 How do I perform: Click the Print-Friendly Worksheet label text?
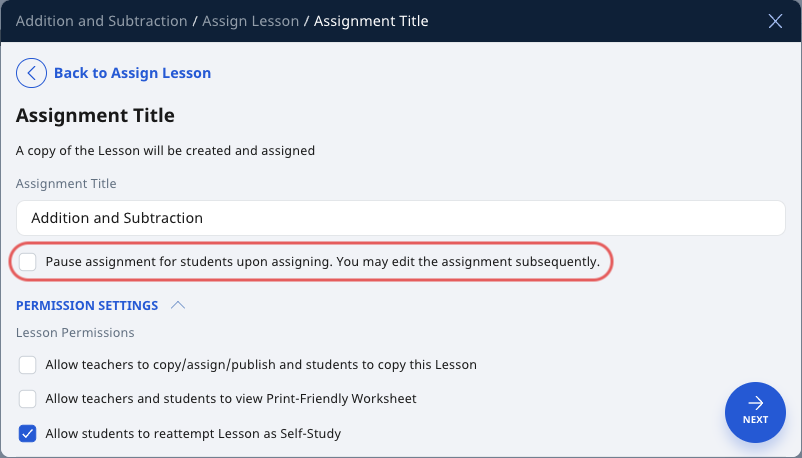231,399
